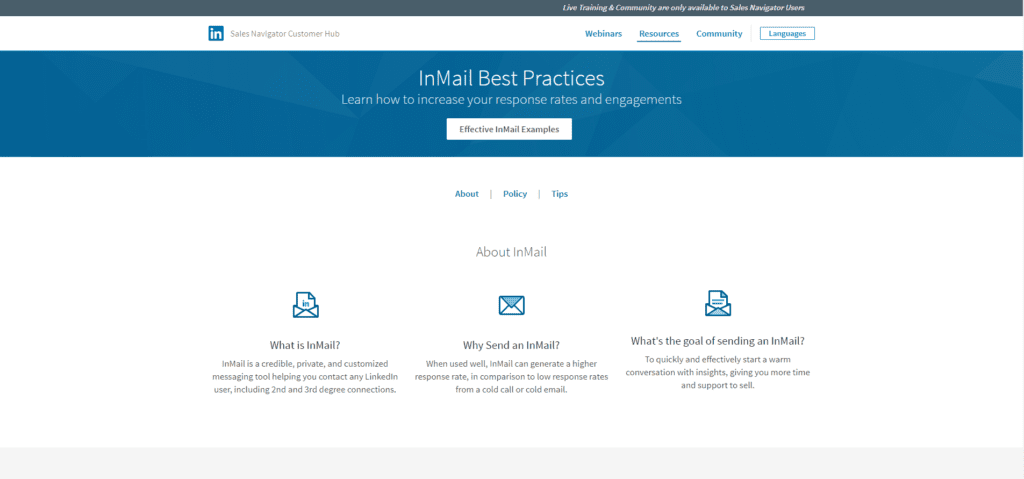Click the Why Send an InMail envelope icon
1024x479 pixels.
pyautogui.click(x=511, y=305)
